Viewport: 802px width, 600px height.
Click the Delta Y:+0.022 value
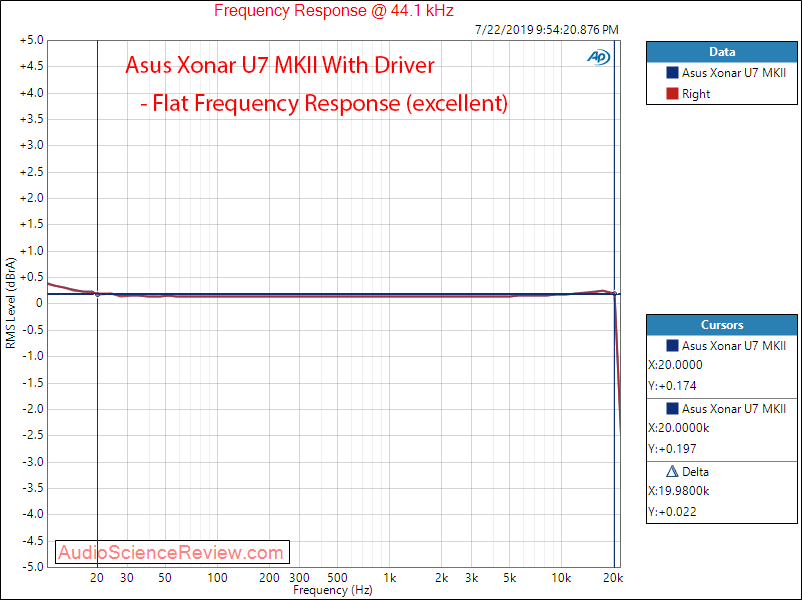point(672,512)
